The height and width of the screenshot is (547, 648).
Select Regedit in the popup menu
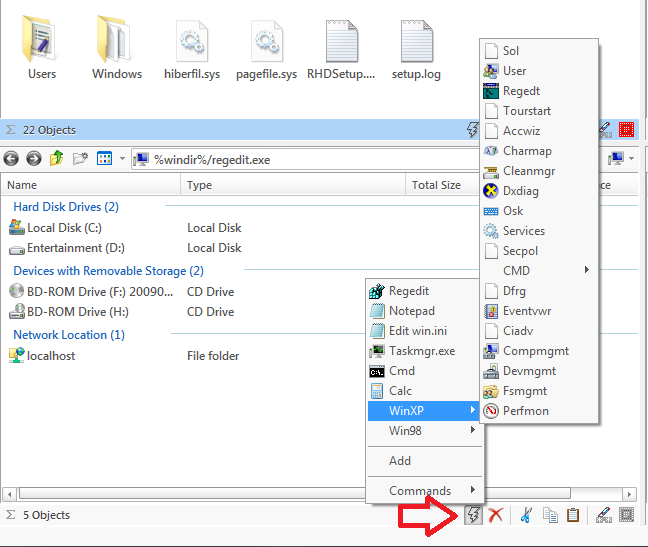coord(425,291)
